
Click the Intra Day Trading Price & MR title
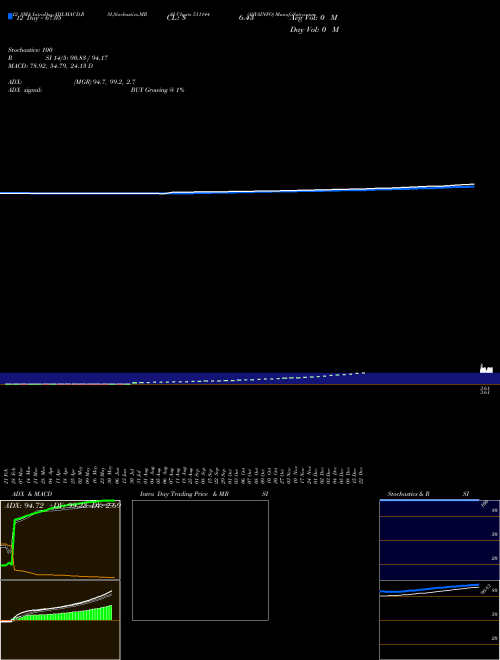184,494
